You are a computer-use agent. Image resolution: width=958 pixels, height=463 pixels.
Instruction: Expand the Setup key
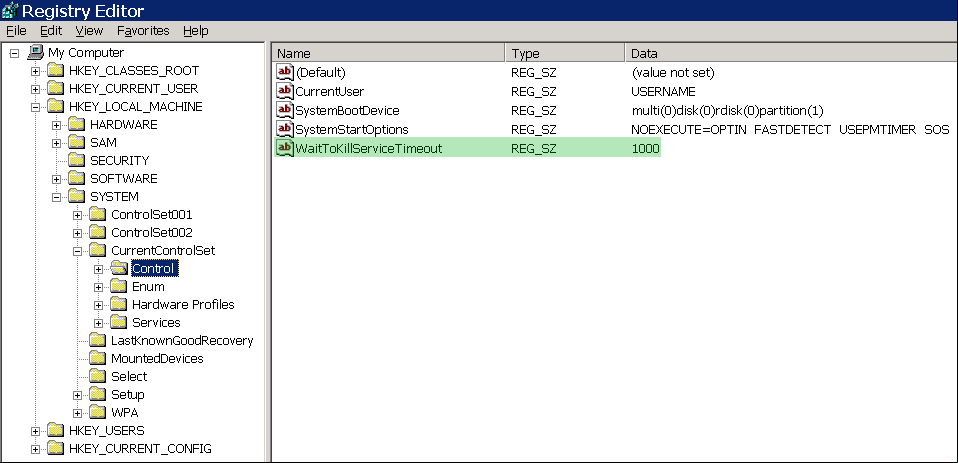click(x=77, y=395)
